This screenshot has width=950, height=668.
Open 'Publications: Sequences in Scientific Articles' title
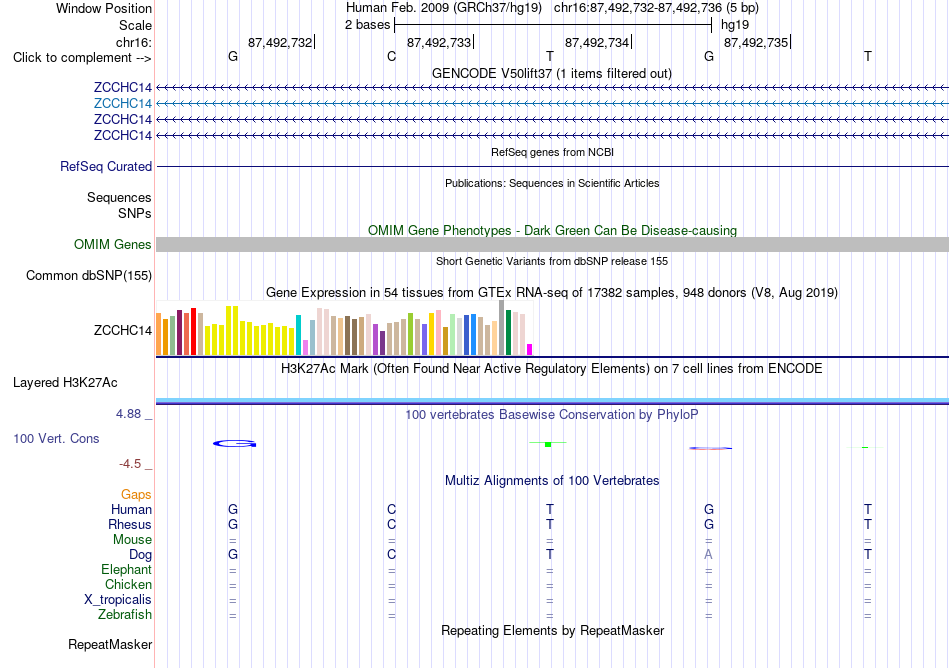pyautogui.click(x=552, y=184)
